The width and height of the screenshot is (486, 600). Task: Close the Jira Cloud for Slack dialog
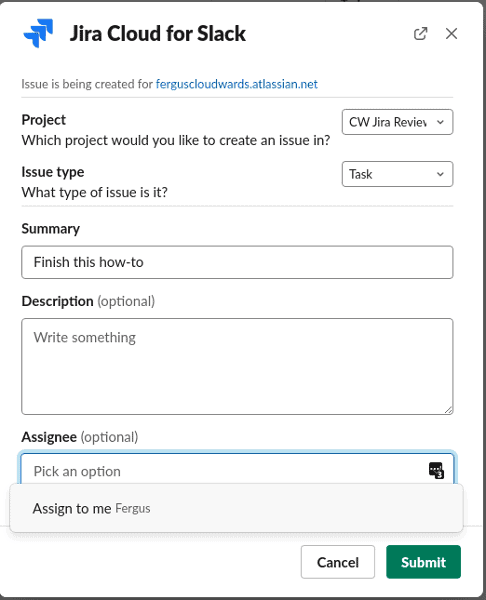tap(451, 33)
